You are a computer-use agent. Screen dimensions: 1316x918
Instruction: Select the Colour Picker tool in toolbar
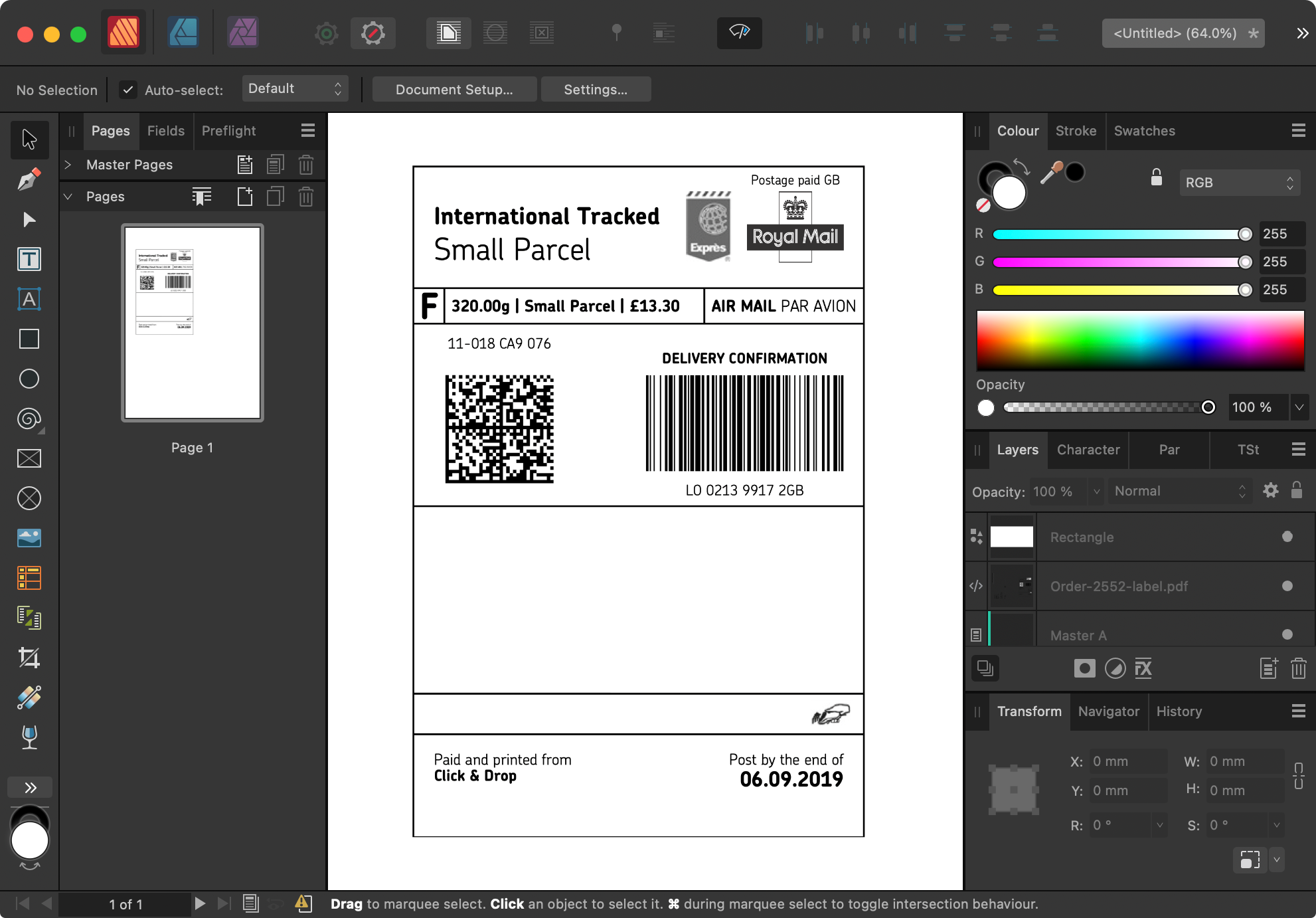click(x=29, y=697)
